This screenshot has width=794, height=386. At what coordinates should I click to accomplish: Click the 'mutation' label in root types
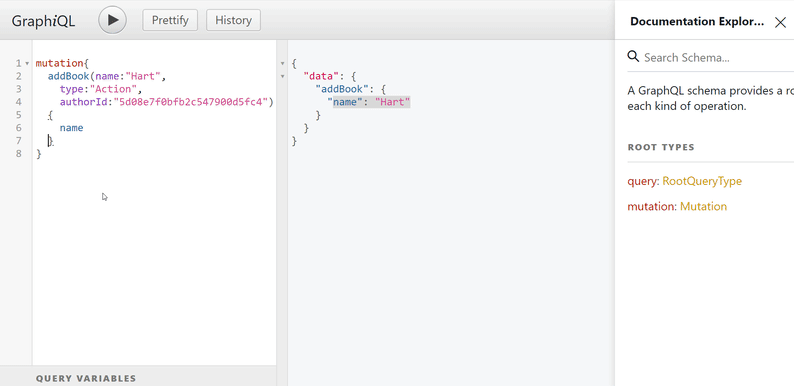651,207
